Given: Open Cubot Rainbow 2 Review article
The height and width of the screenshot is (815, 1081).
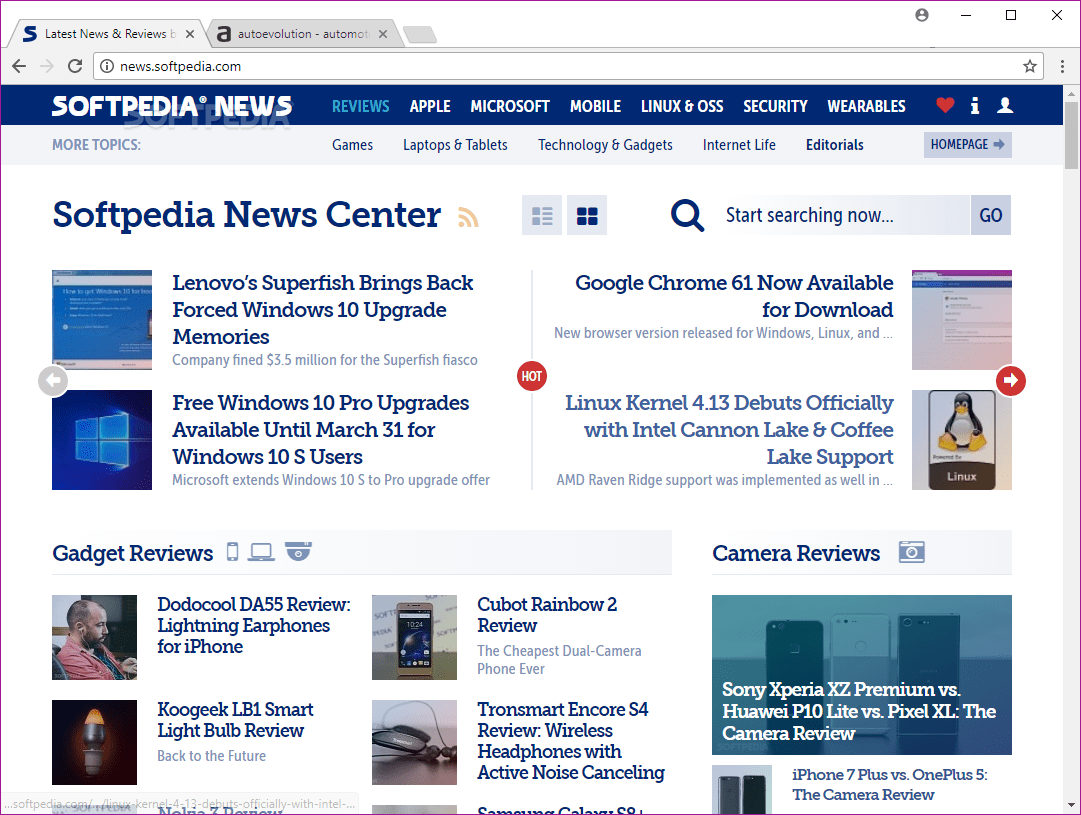Looking at the screenshot, I should [x=547, y=615].
